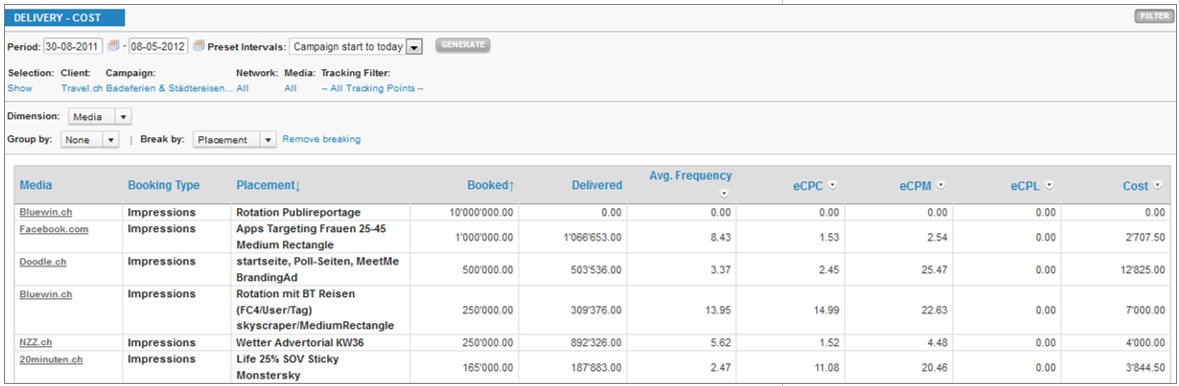Click the Filter button
The height and width of the screenshot is (386, 1179).
point(1153,16)
